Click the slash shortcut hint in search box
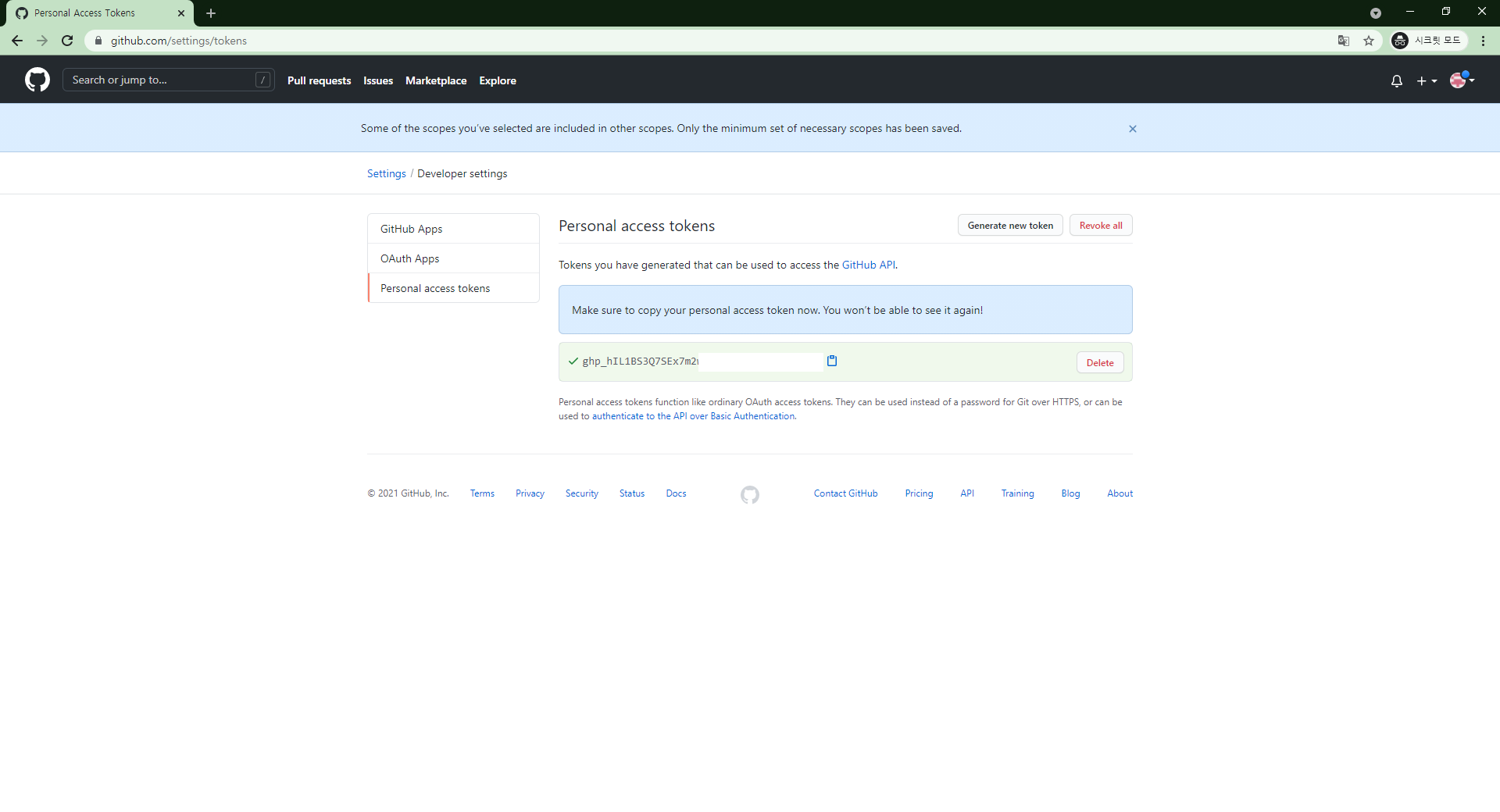 click(x=263, y=80)
